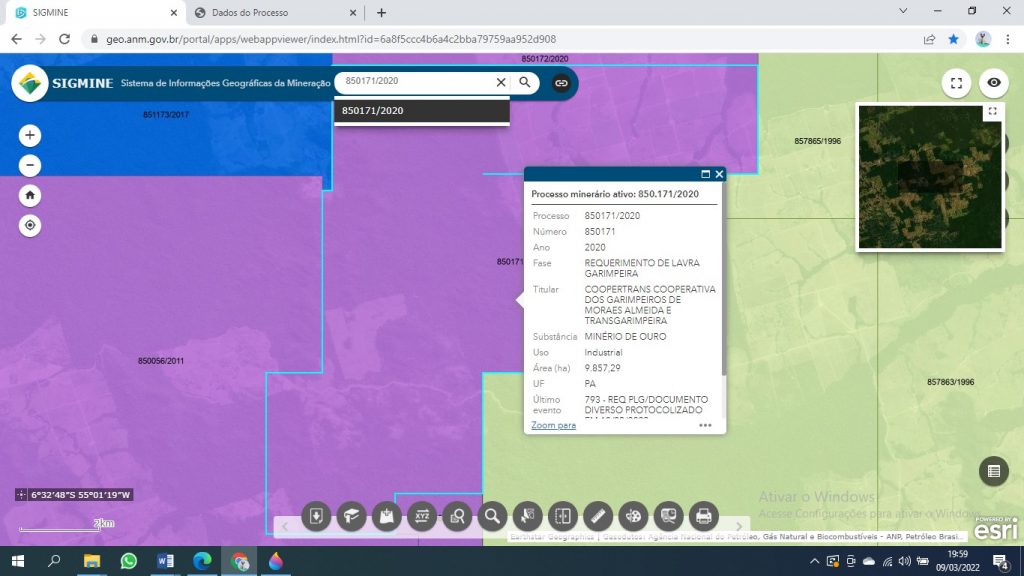Click the esri logo link
1024x576 pixels.
click(x=996, y=529)
